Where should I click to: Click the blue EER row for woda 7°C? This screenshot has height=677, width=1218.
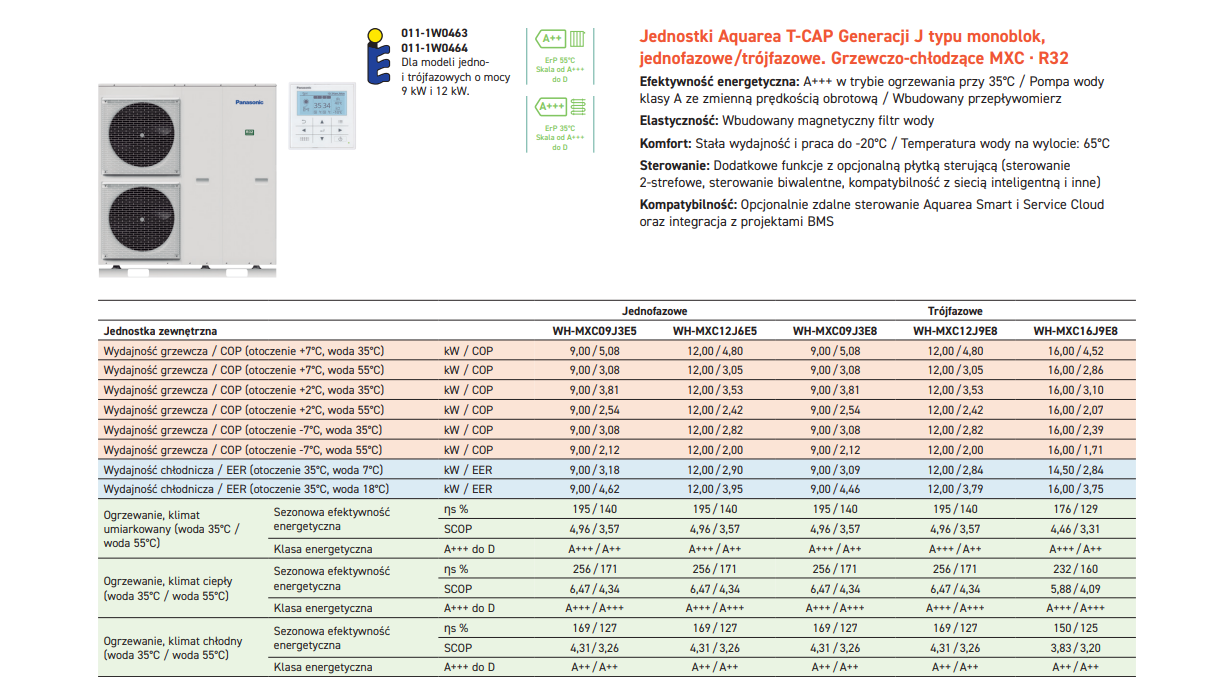pyautogui.click(x=243, y=470)
